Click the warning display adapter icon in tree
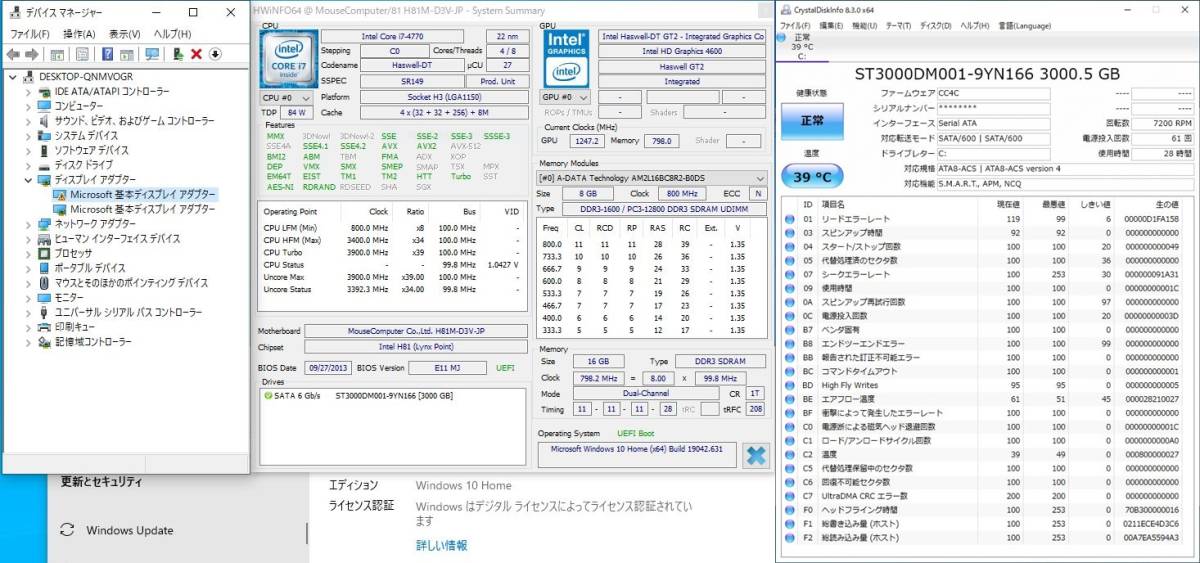 (x=60, y=195)
